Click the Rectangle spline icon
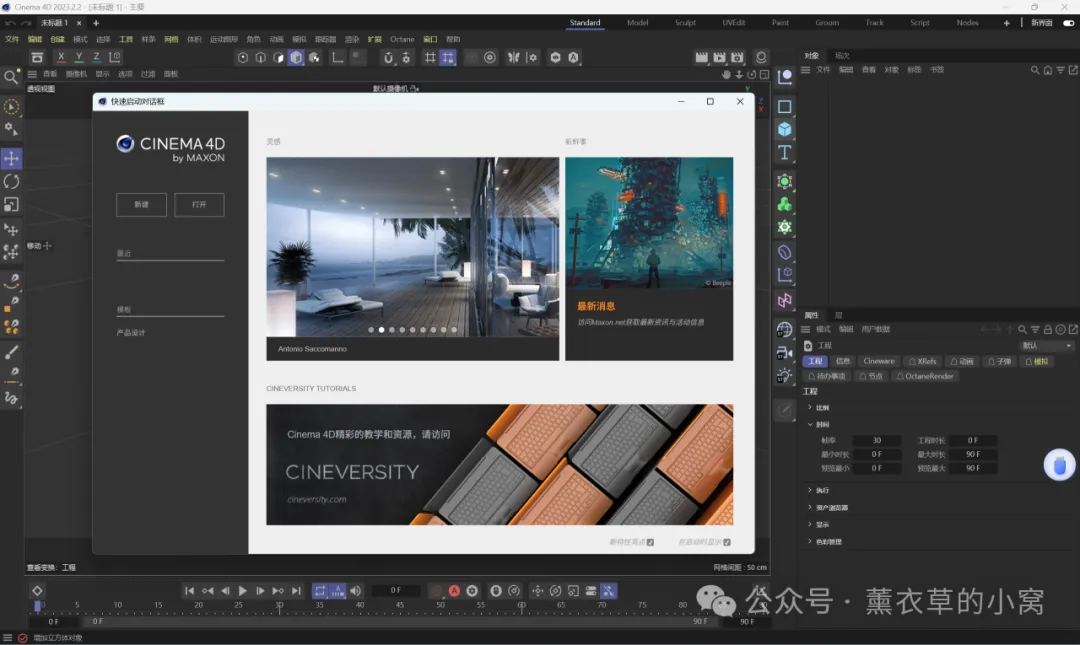Image resolution: width=1080 pixels, height=645 pixels. (x=785, y=107)
